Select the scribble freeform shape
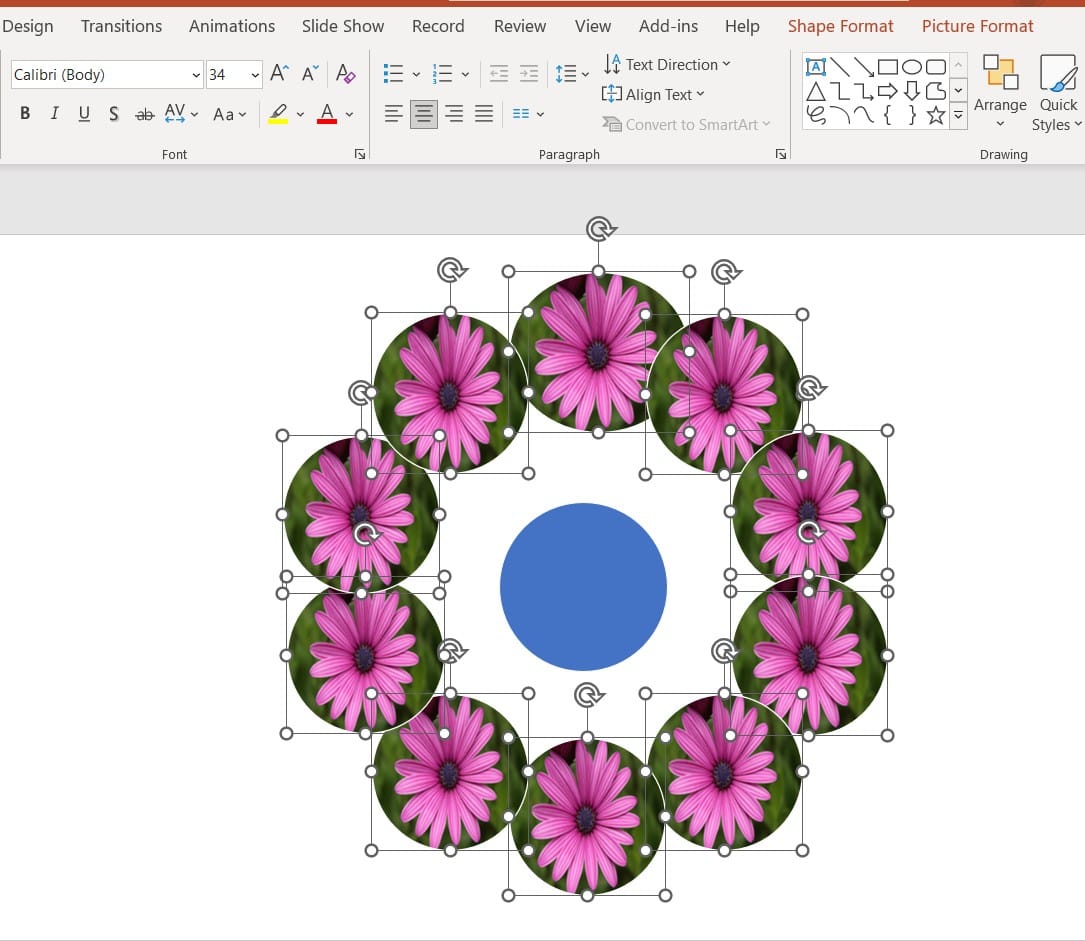This screenshot has width=1085, height=941. (x=816, y=115)
